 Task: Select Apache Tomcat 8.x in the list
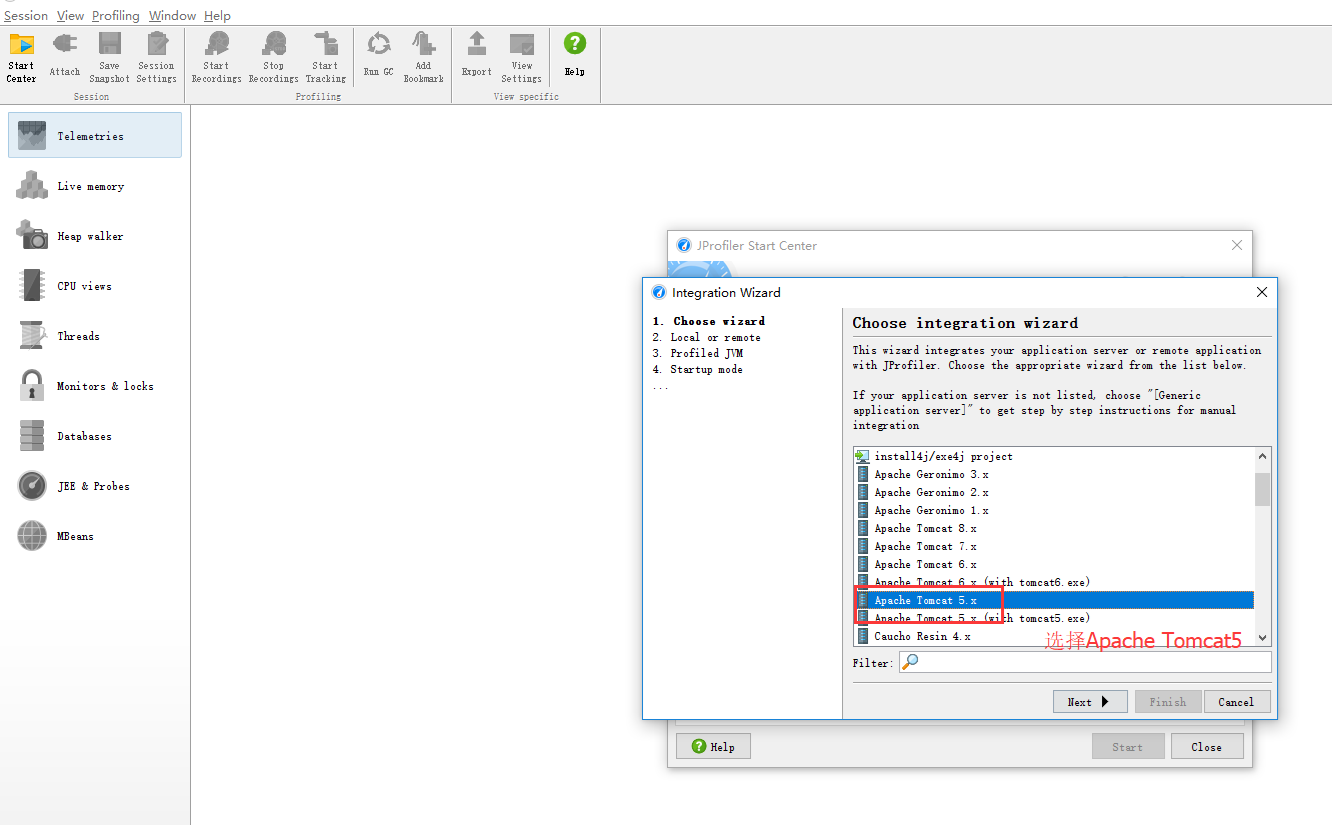1054,528
